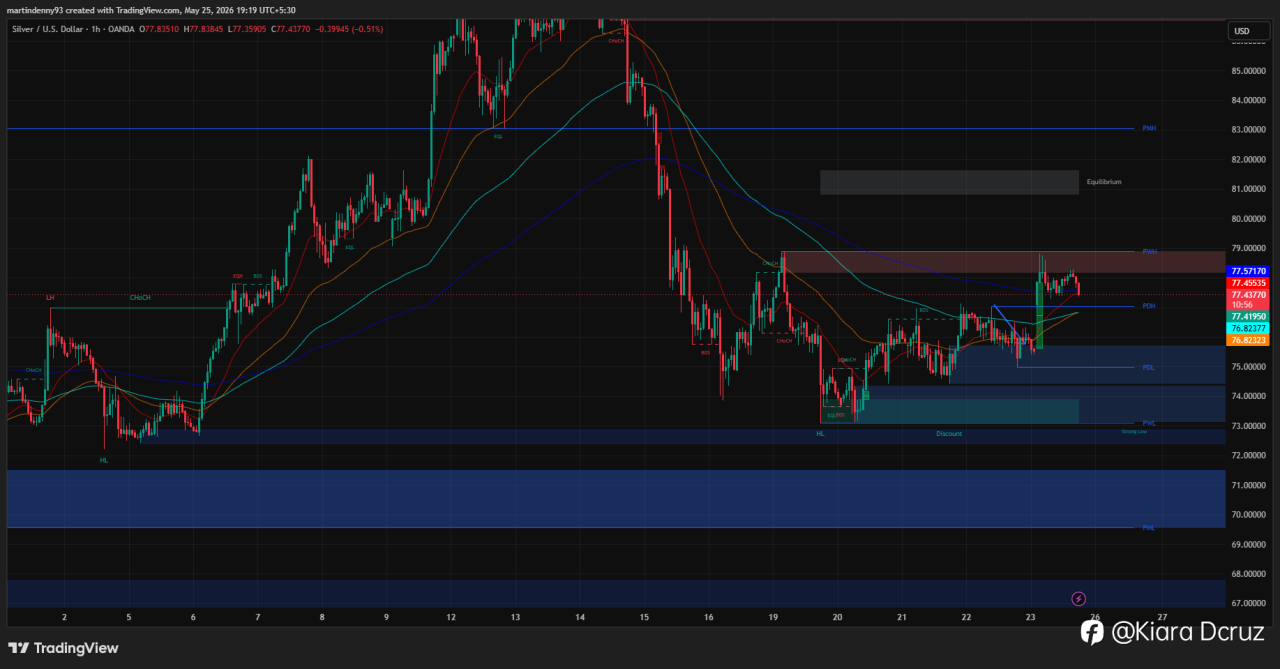
Task: Click the TradingView logo at bottom left
Action: click(64, 648)
